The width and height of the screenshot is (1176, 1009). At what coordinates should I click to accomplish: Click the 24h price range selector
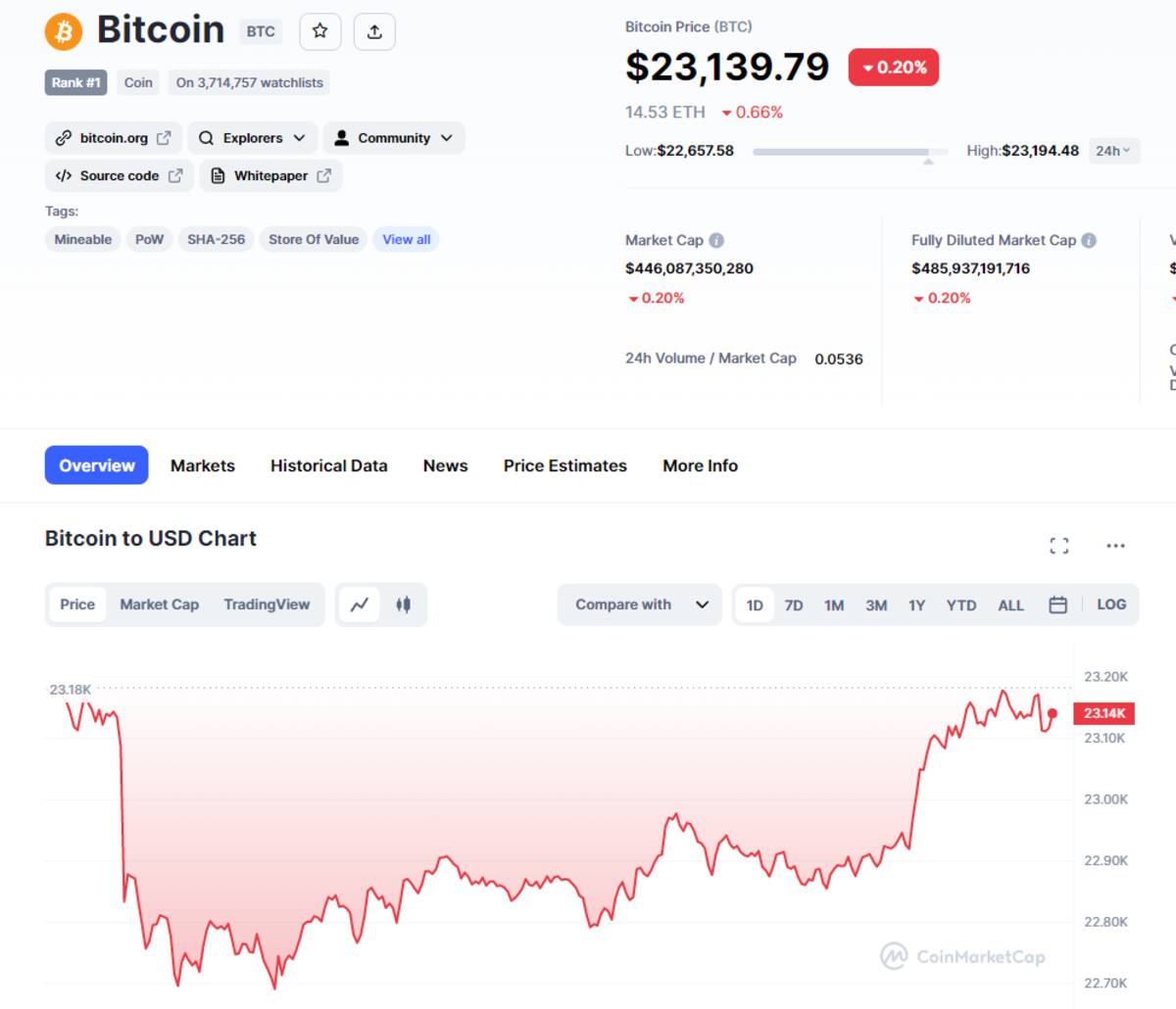[x=1112, y=151]
